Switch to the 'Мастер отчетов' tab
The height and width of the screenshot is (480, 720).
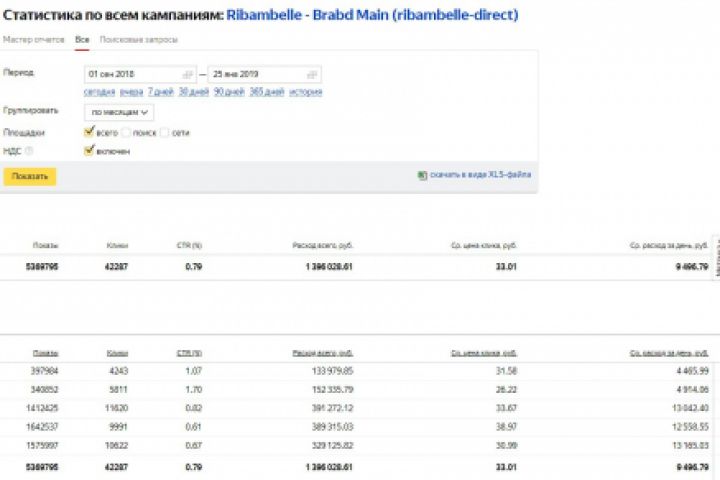click(x=34, y=40)
